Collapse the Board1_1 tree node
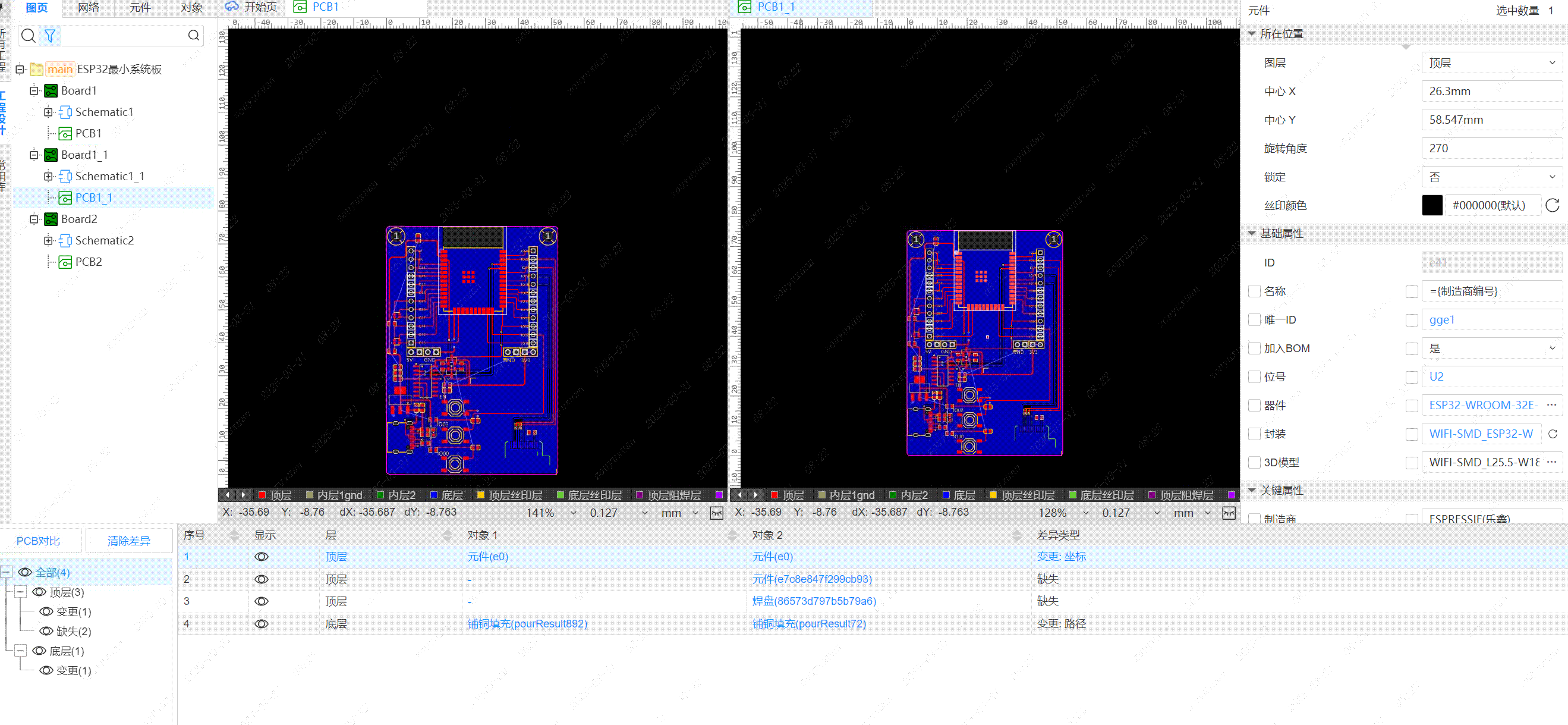The width and height of the screenshot is (1568, 725). click(x=34, y=155)
